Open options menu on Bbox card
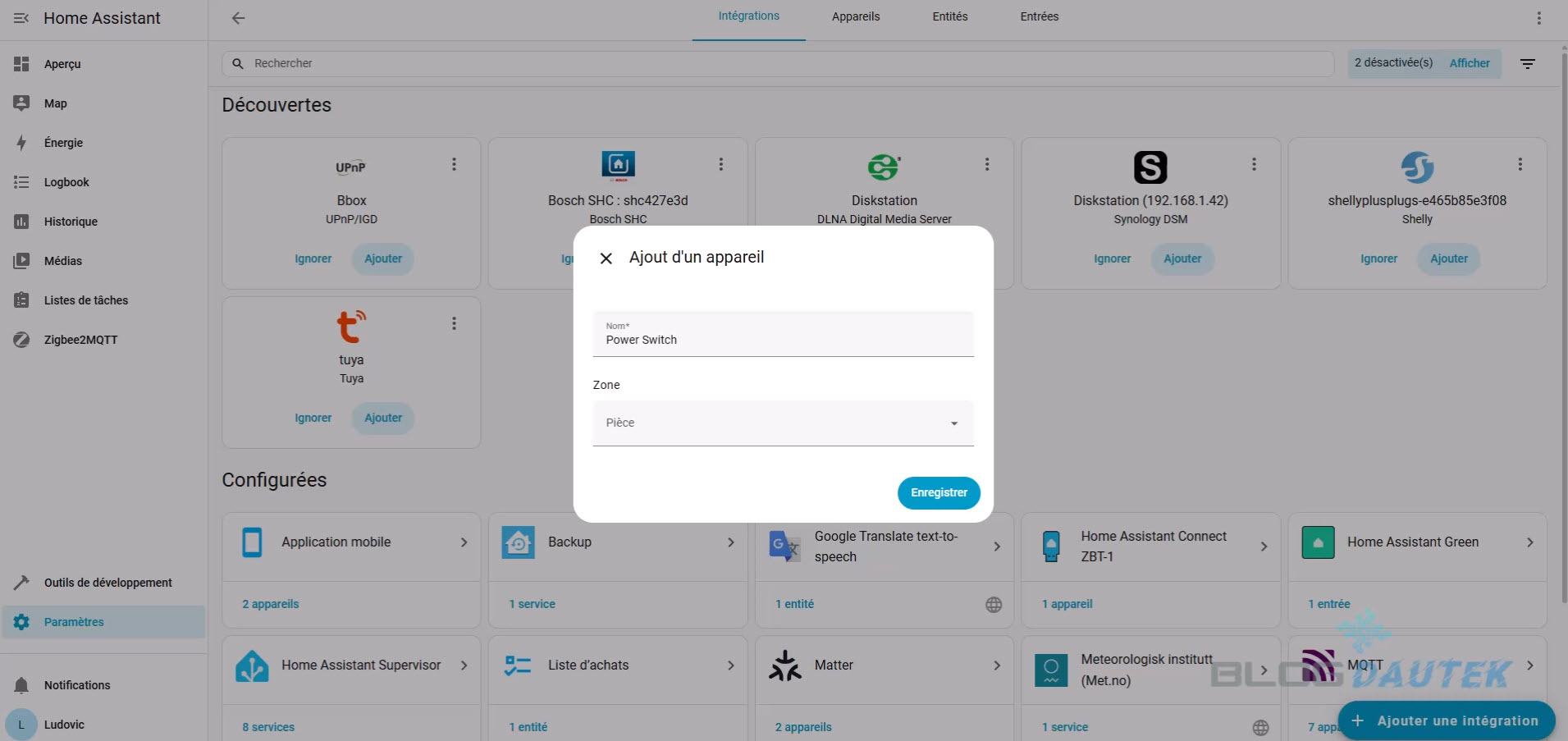This screenshot has width=1568, height=741. [x=454, y=165]
